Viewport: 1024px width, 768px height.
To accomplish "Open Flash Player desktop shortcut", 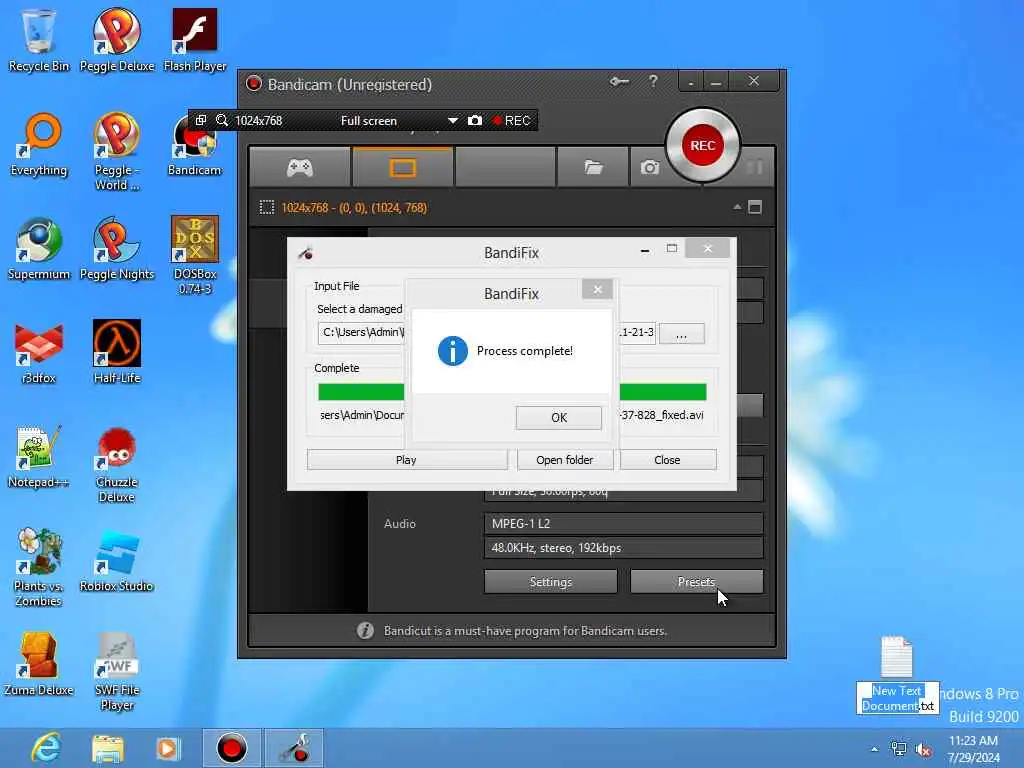I will pos(195,39).
